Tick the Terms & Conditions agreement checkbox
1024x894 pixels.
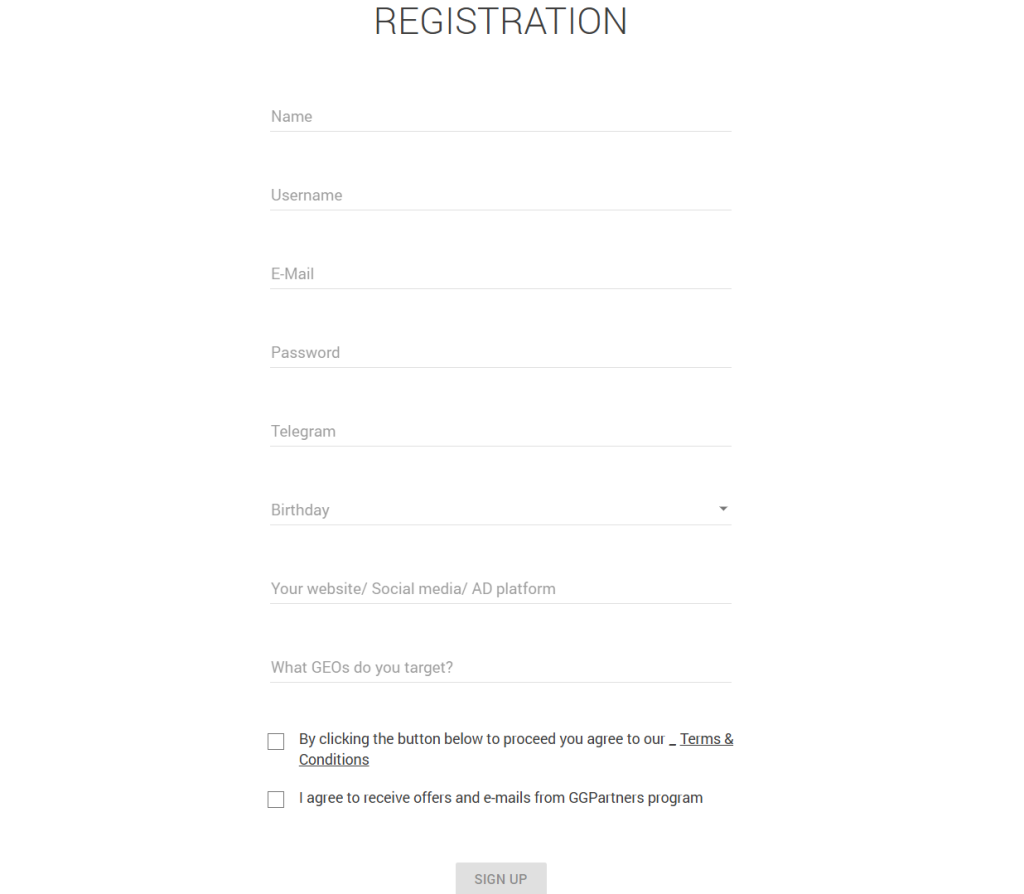(276, 741)
